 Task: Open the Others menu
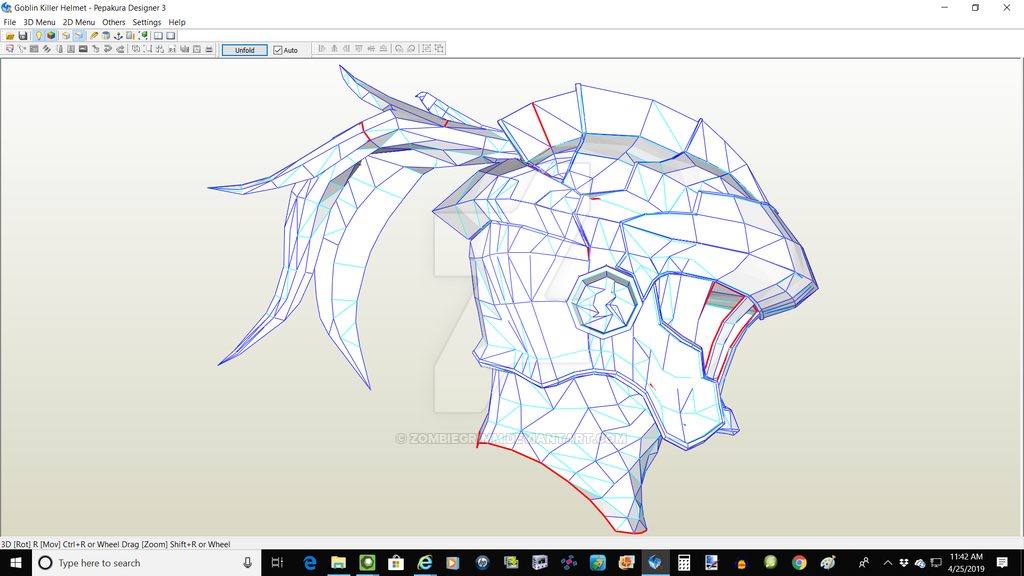pyautogui.click(x=114, y=22)
